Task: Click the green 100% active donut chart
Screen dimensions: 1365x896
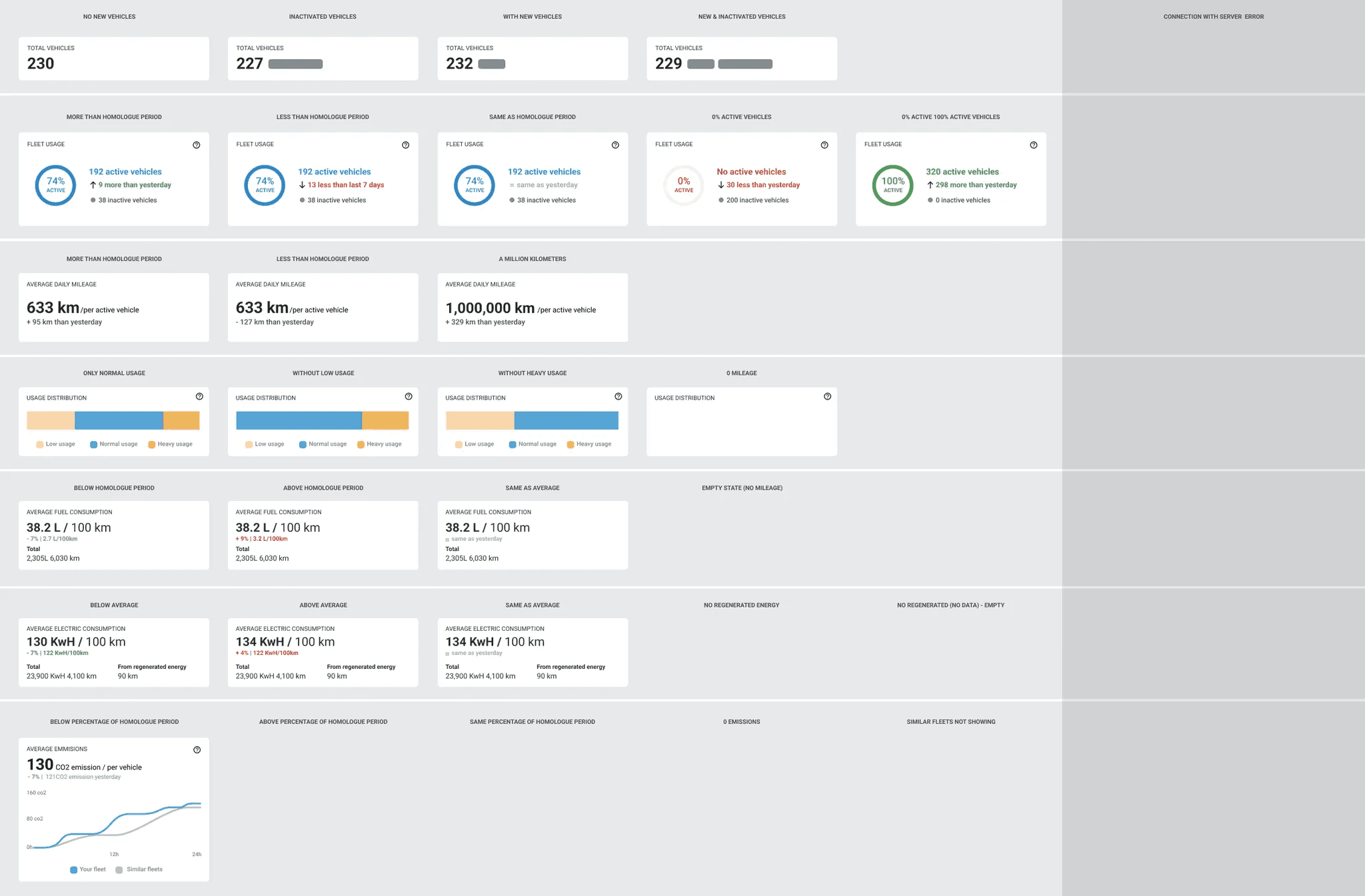Action: (892, 185)
